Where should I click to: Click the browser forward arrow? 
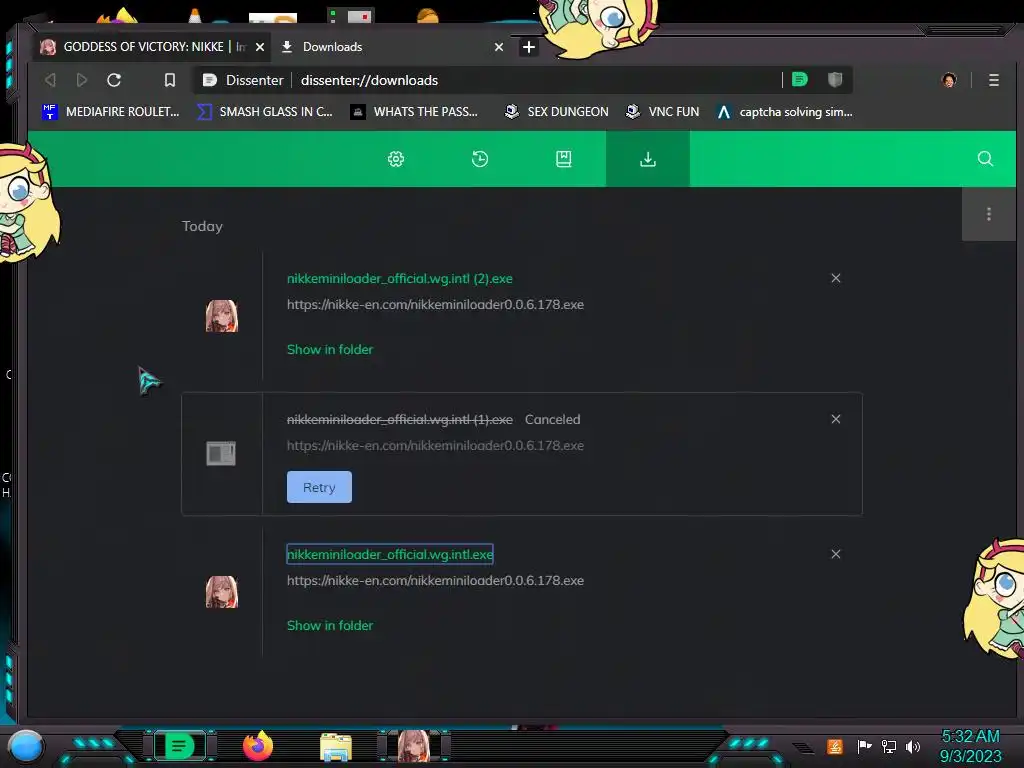(82, 80)
